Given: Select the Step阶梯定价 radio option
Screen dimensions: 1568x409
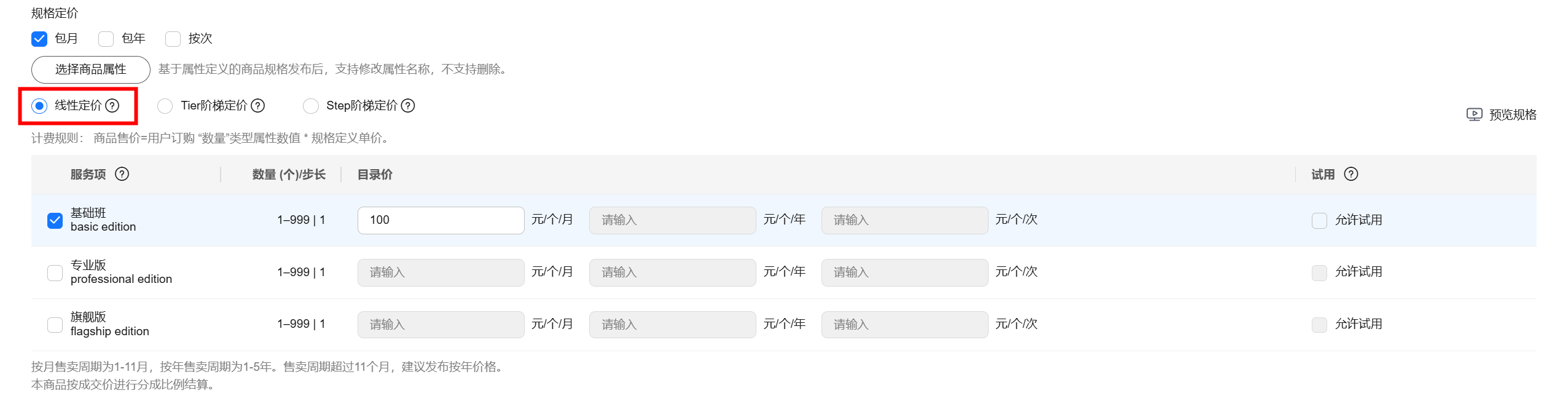Looking at the screenshot, I should pos(311,106).
